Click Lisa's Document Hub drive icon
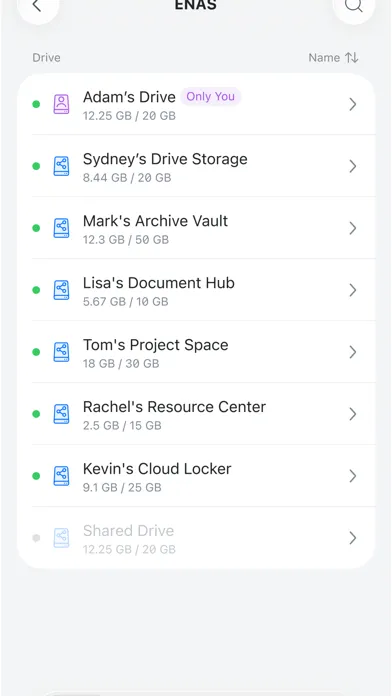The height and width of the screenshot is (696, 392). (61, 290)
